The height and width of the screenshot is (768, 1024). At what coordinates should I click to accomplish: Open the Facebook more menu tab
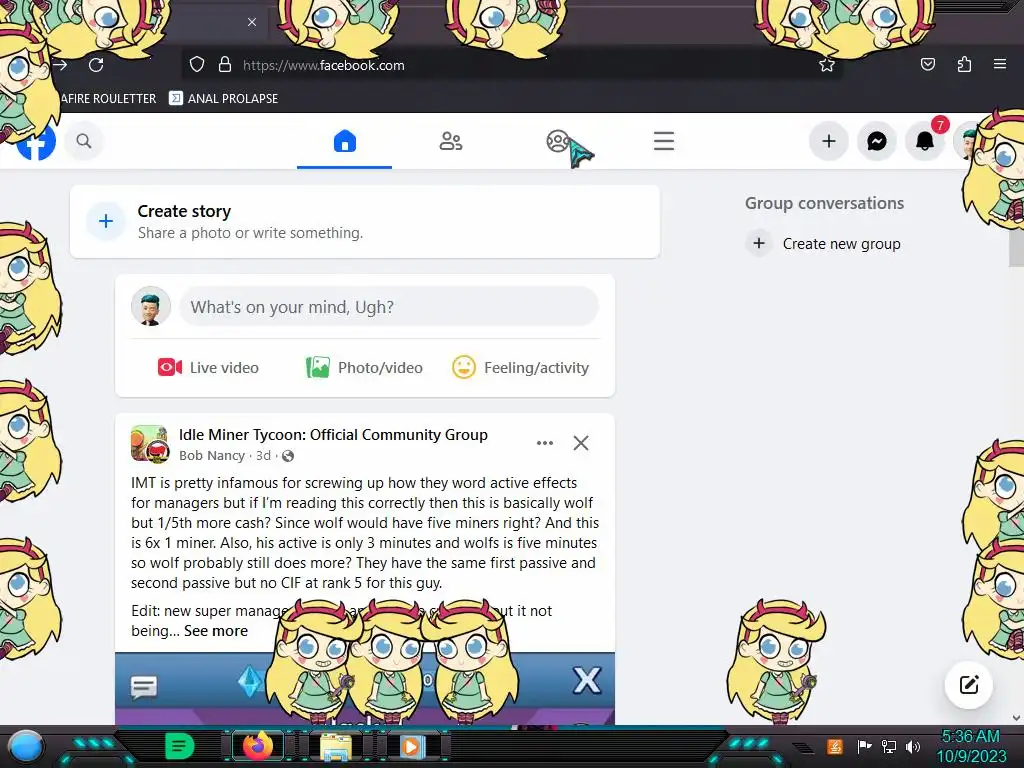point(664,141)
